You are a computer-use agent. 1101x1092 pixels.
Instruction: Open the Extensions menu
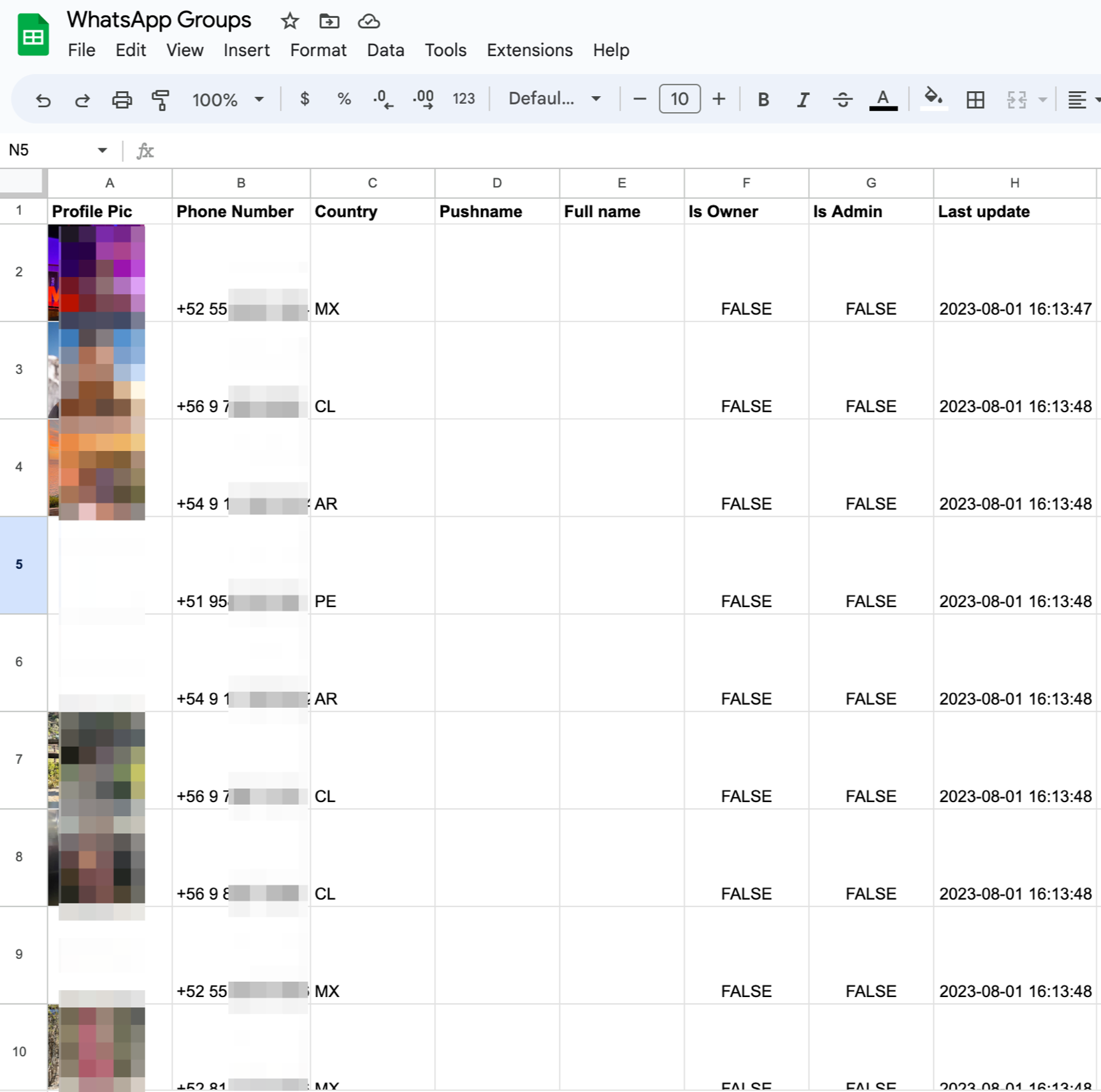pos(529,50)
